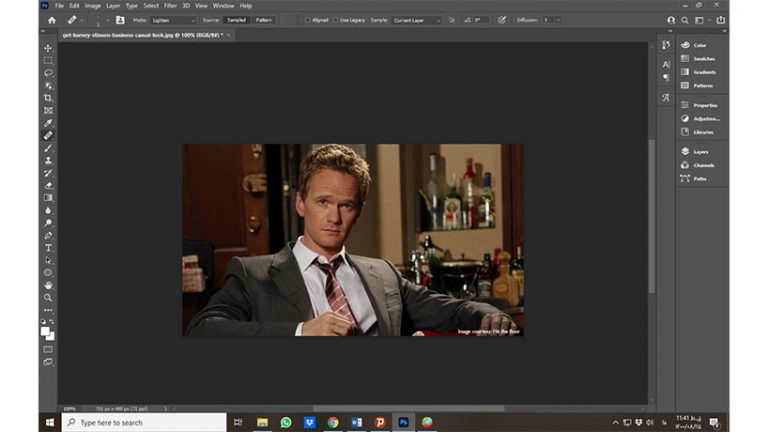The width and height of the screenshot is (768, 432).
Task: Click the foreground color swatch
Action: point(45,332)
